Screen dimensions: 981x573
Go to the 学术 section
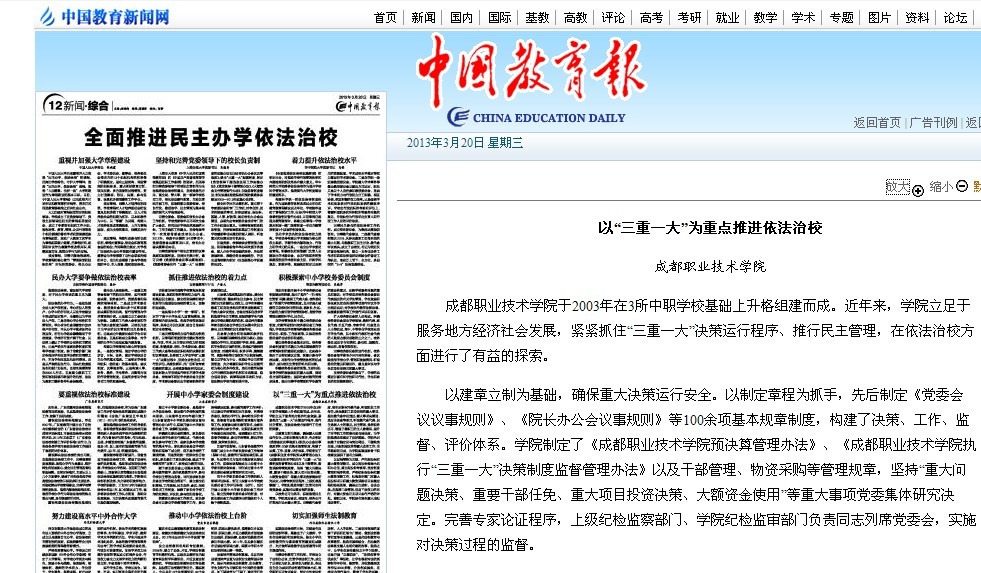[803, 18]
